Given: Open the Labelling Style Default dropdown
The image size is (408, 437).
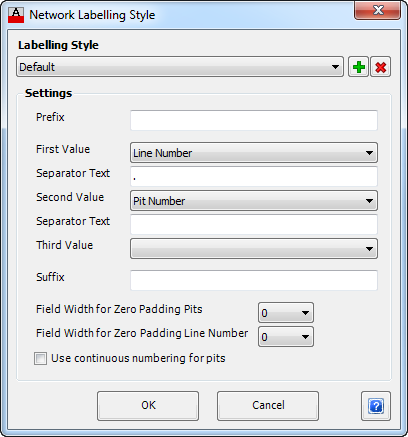Looking at the screenshot, I should tap(180, 67).
